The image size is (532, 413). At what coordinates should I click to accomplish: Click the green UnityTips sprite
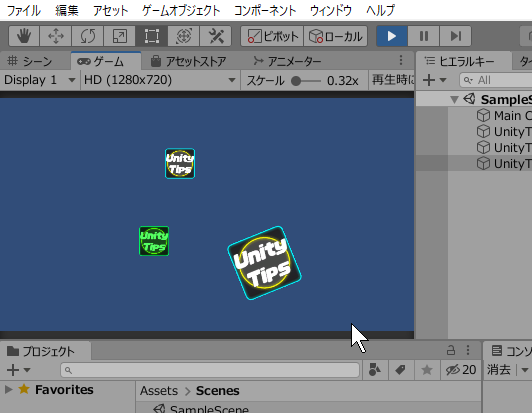pyautogui.click(x=154, y=241)
